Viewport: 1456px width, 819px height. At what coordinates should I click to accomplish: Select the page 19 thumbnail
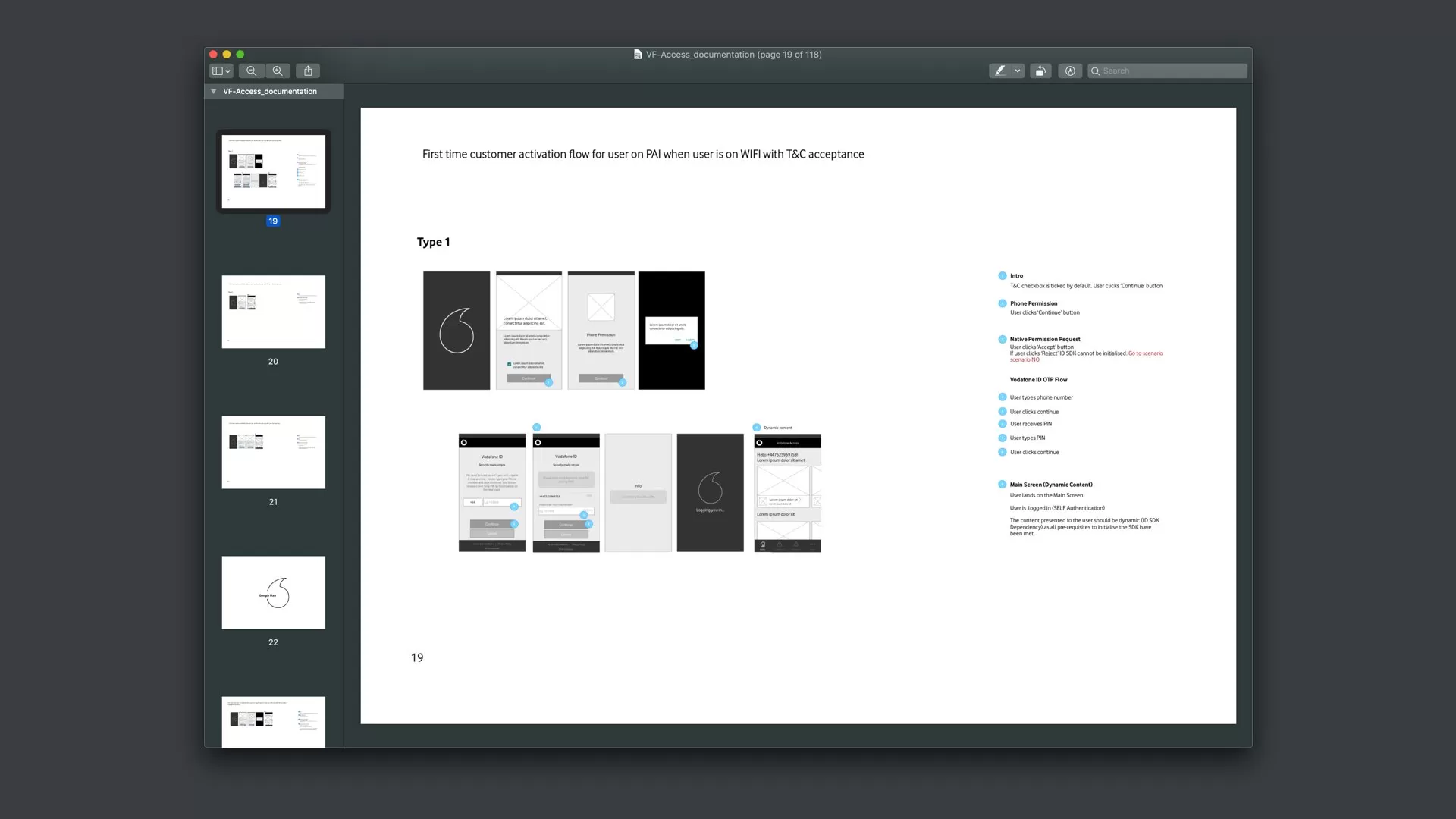(x=273, y=171)
